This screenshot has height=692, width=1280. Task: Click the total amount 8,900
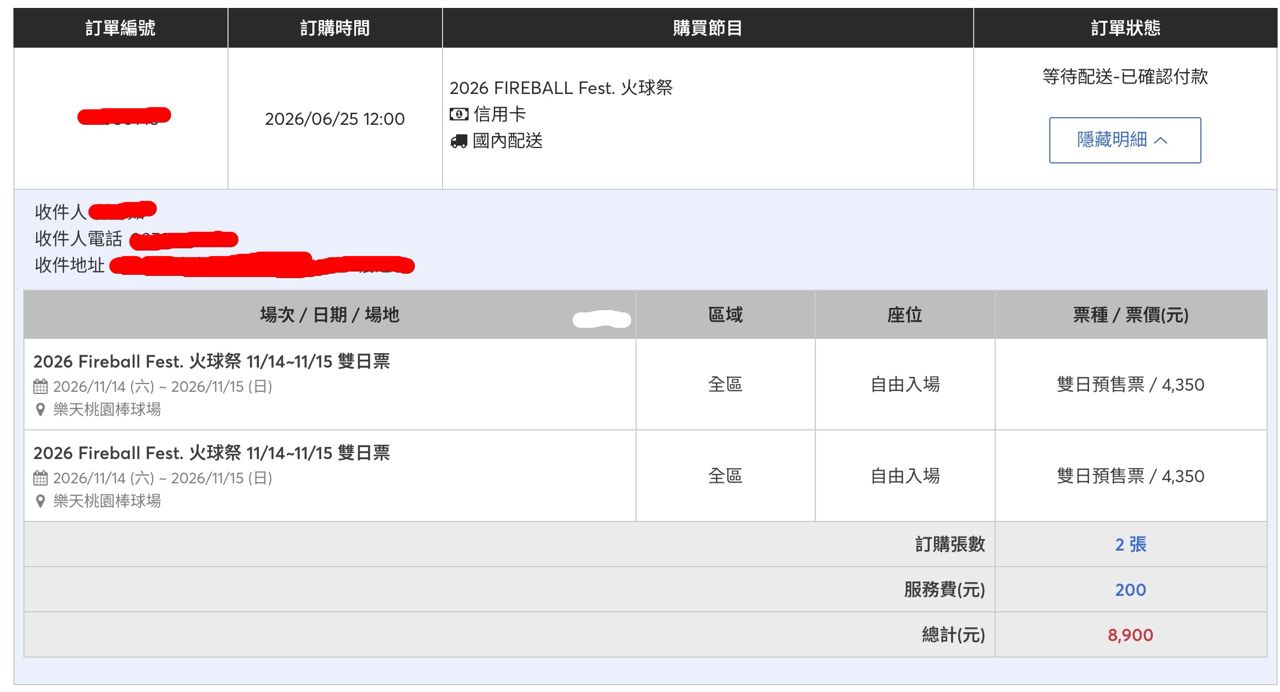click(x=1131, y=635)
